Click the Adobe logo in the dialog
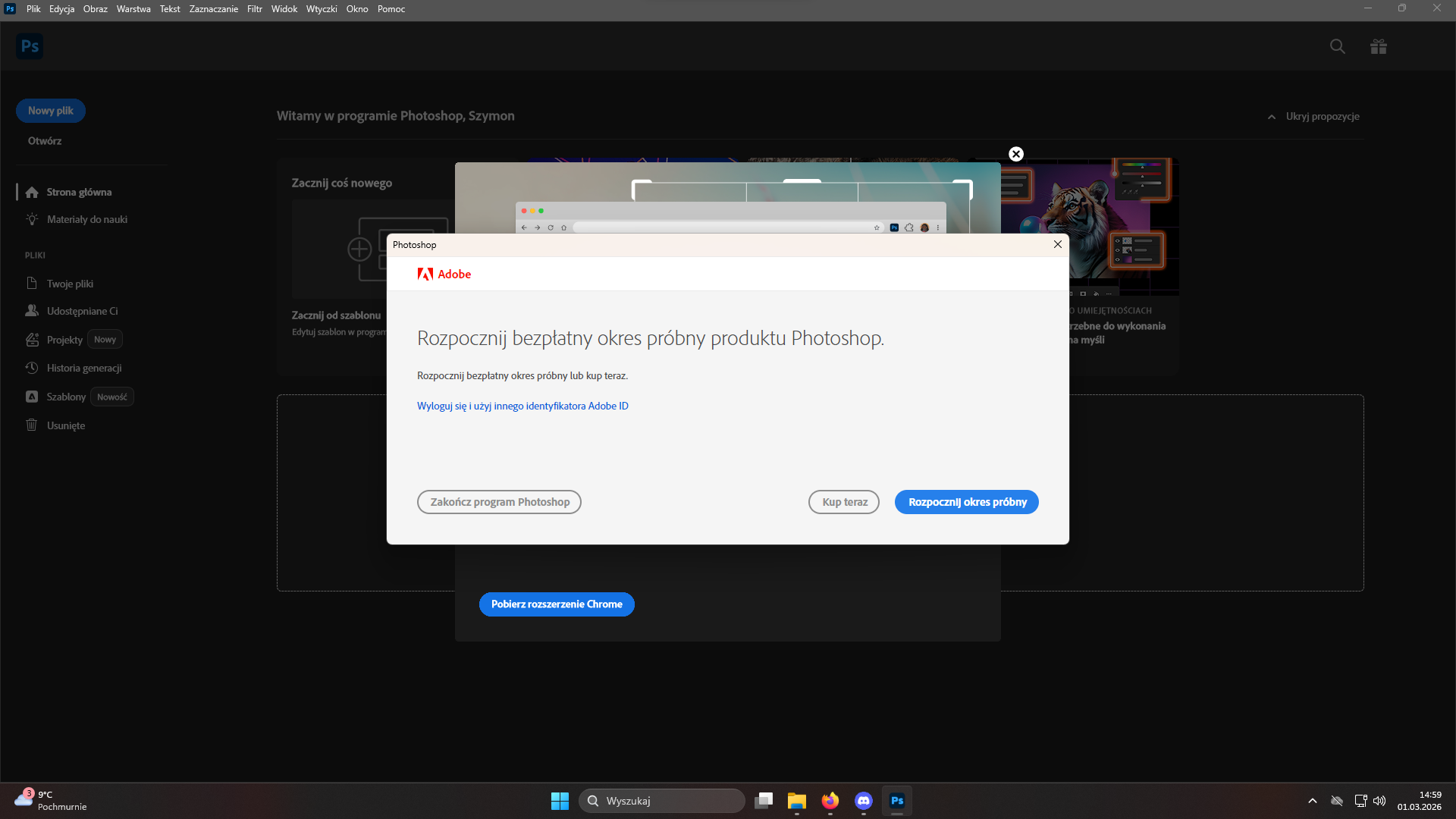 tap(444, 274)
